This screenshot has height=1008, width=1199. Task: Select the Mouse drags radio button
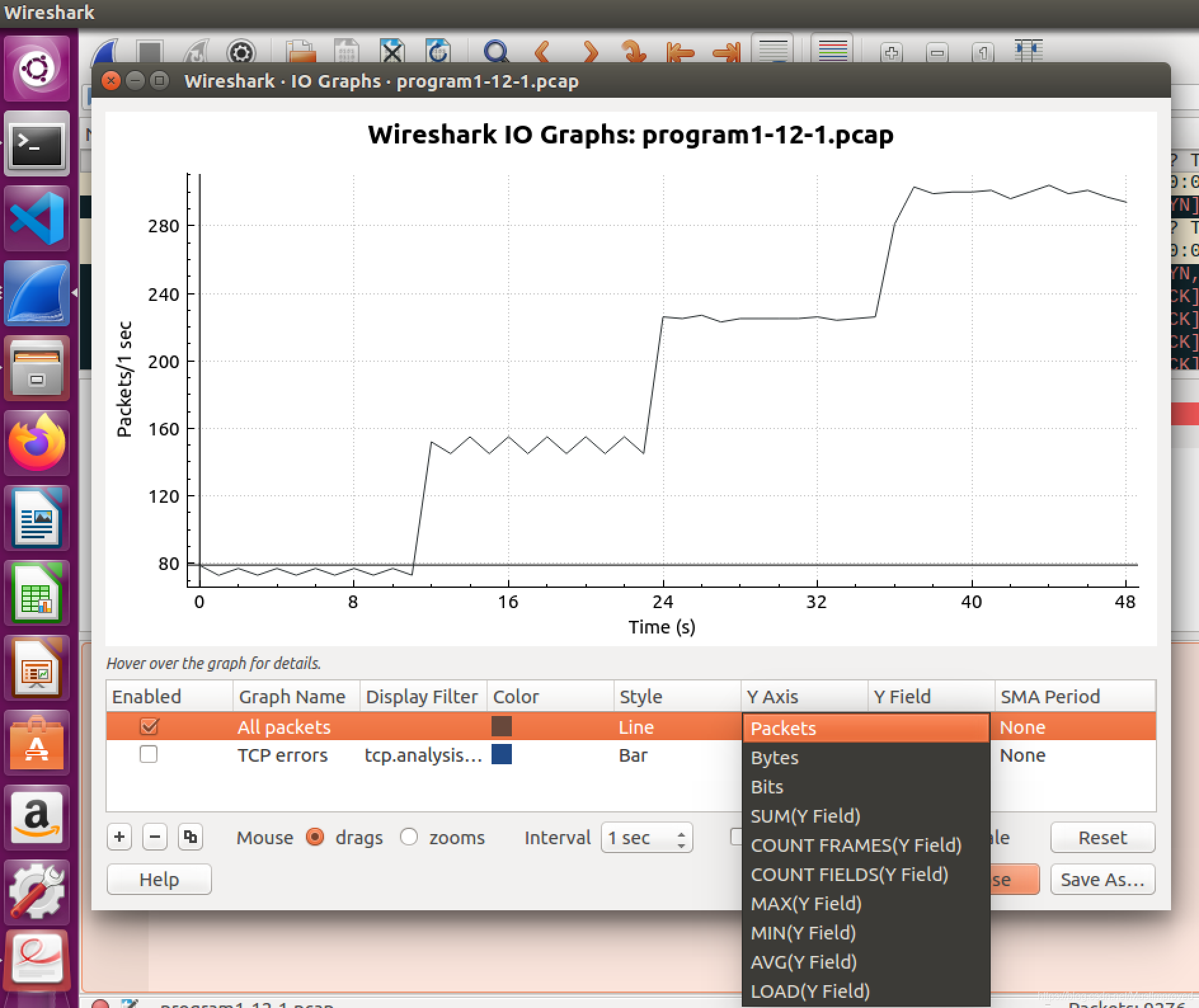click(315, 837)
